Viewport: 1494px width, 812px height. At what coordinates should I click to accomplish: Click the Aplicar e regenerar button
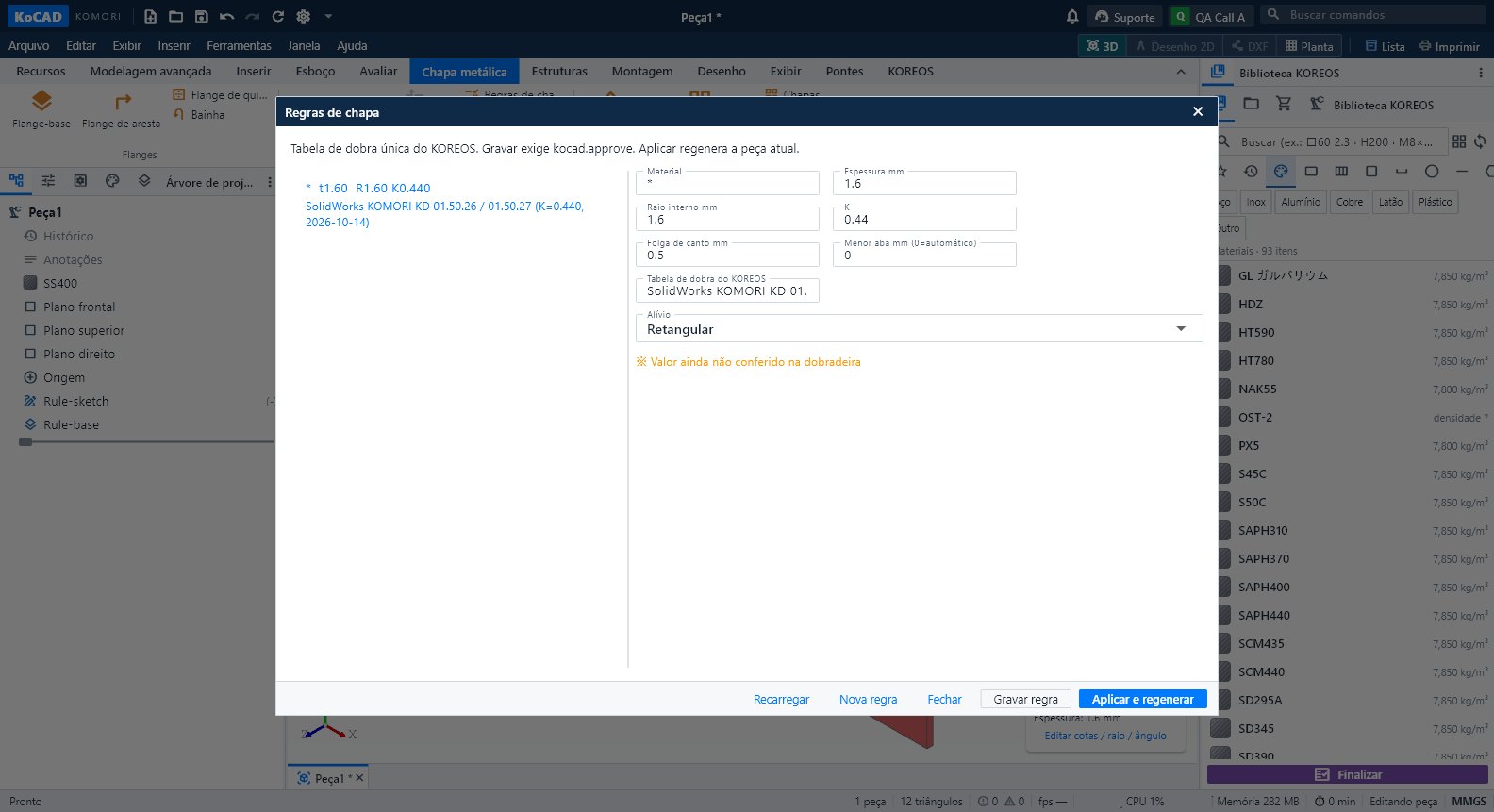1142,699
